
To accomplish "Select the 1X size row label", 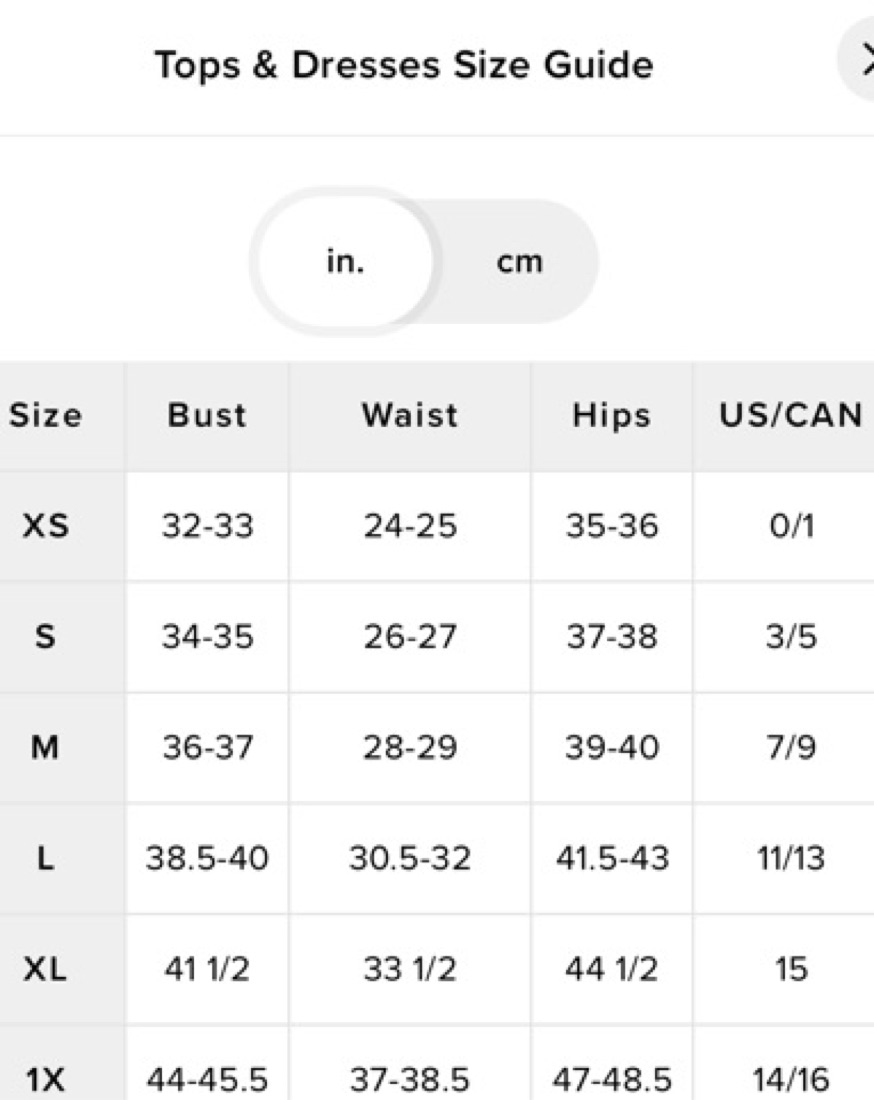I will pyautogui.click(x=46, y=1079).
